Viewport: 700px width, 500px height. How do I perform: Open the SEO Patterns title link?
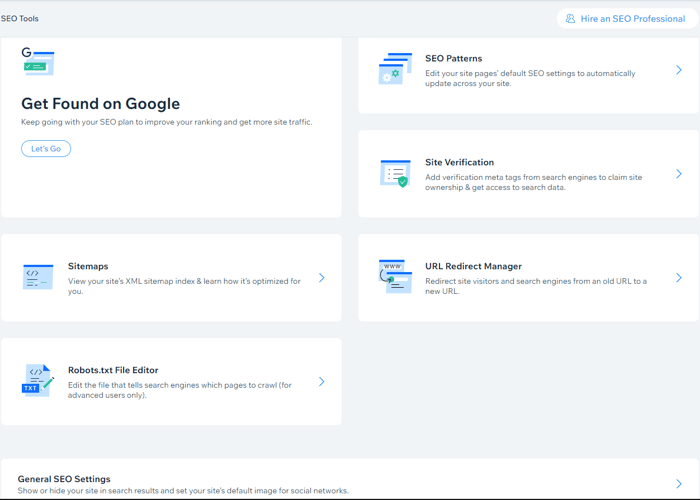click(x=454, y=58)
